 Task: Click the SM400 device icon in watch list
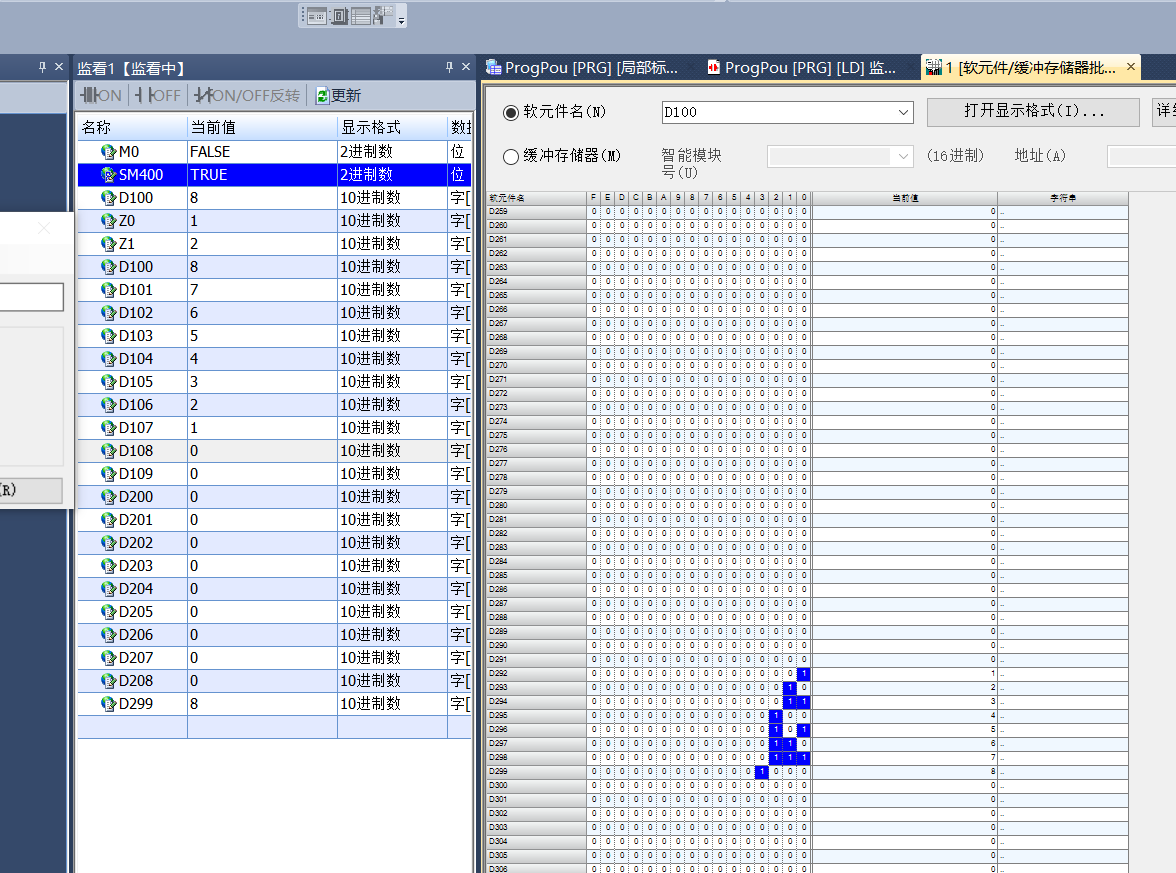[108, 175]
